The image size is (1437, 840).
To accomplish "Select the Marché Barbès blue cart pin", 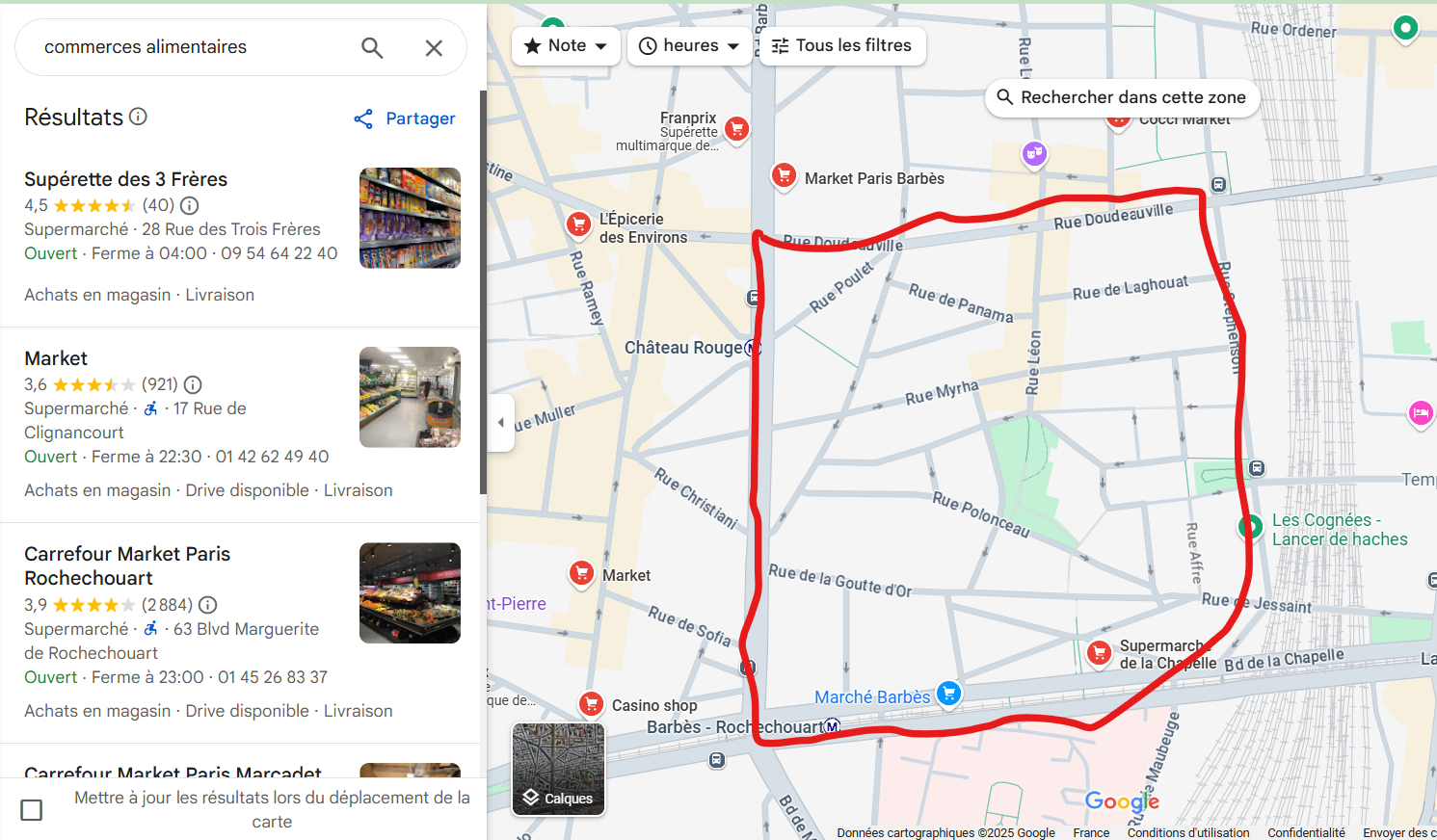I will click(949, 693).
